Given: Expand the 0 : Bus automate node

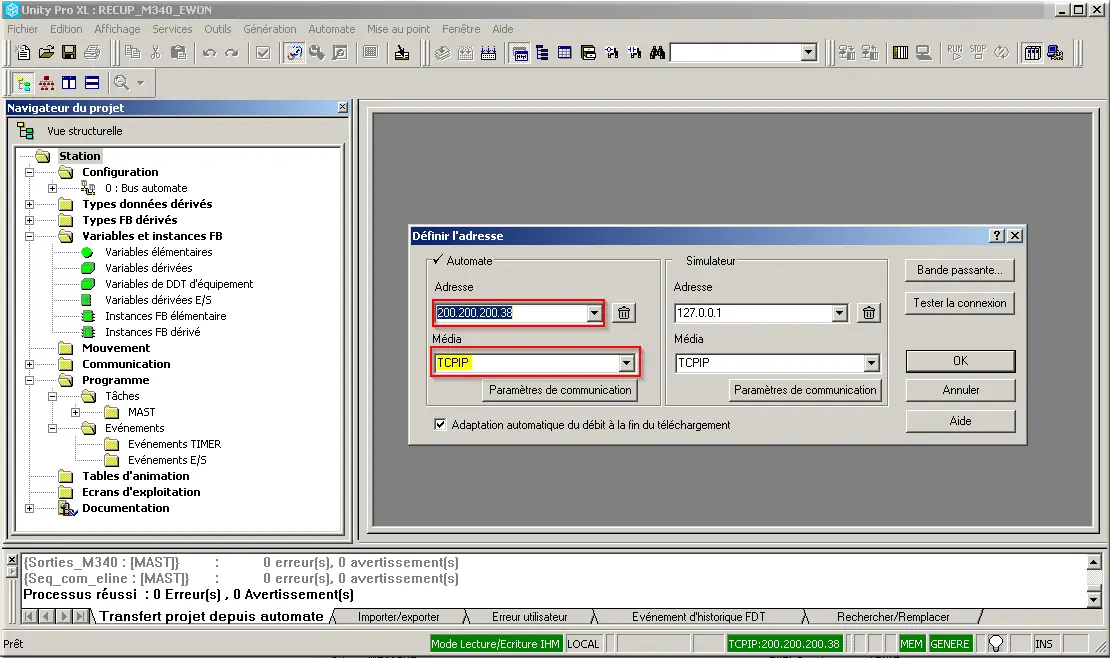Looking at the screenshot, I should pyautogui.click(x=52, y=188).
